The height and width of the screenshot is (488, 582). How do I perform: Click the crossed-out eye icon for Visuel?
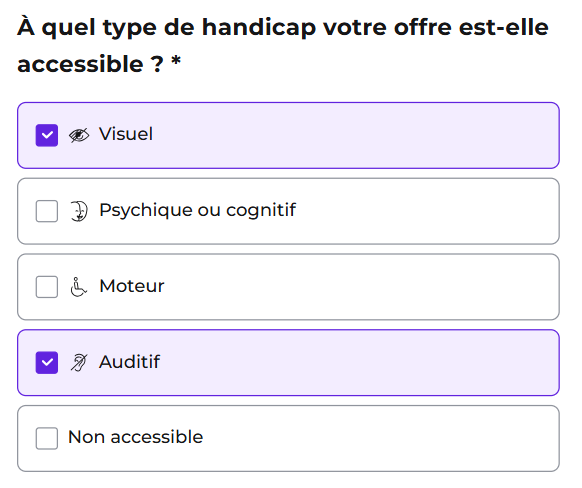79,135
